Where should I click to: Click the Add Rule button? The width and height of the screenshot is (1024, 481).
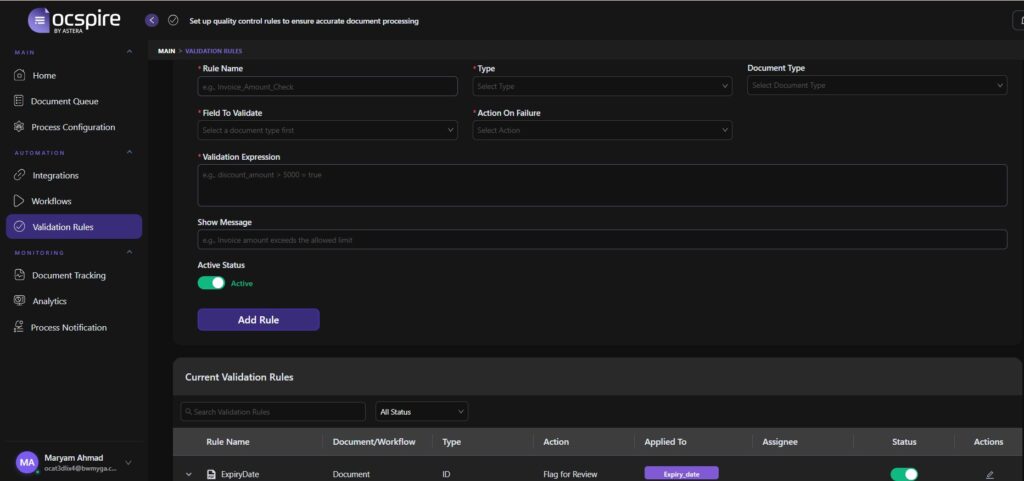[x=259, y=320]
